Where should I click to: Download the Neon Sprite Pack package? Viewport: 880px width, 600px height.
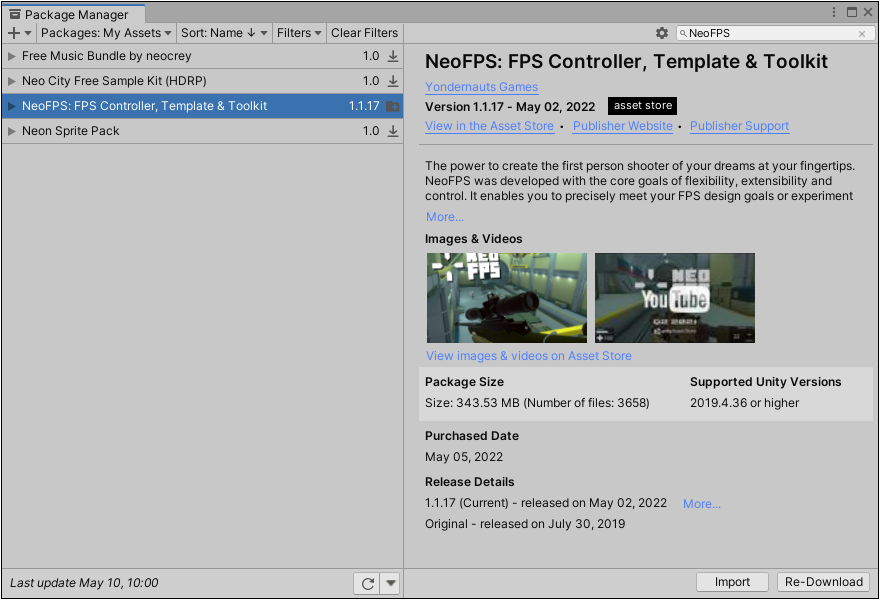coord(391,131)
